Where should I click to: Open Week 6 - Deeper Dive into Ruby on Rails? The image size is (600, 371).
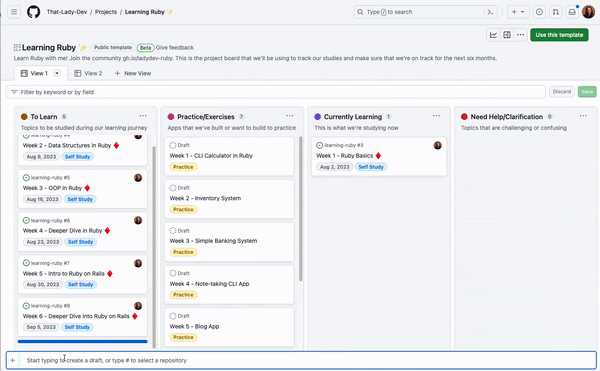[76, 316]
